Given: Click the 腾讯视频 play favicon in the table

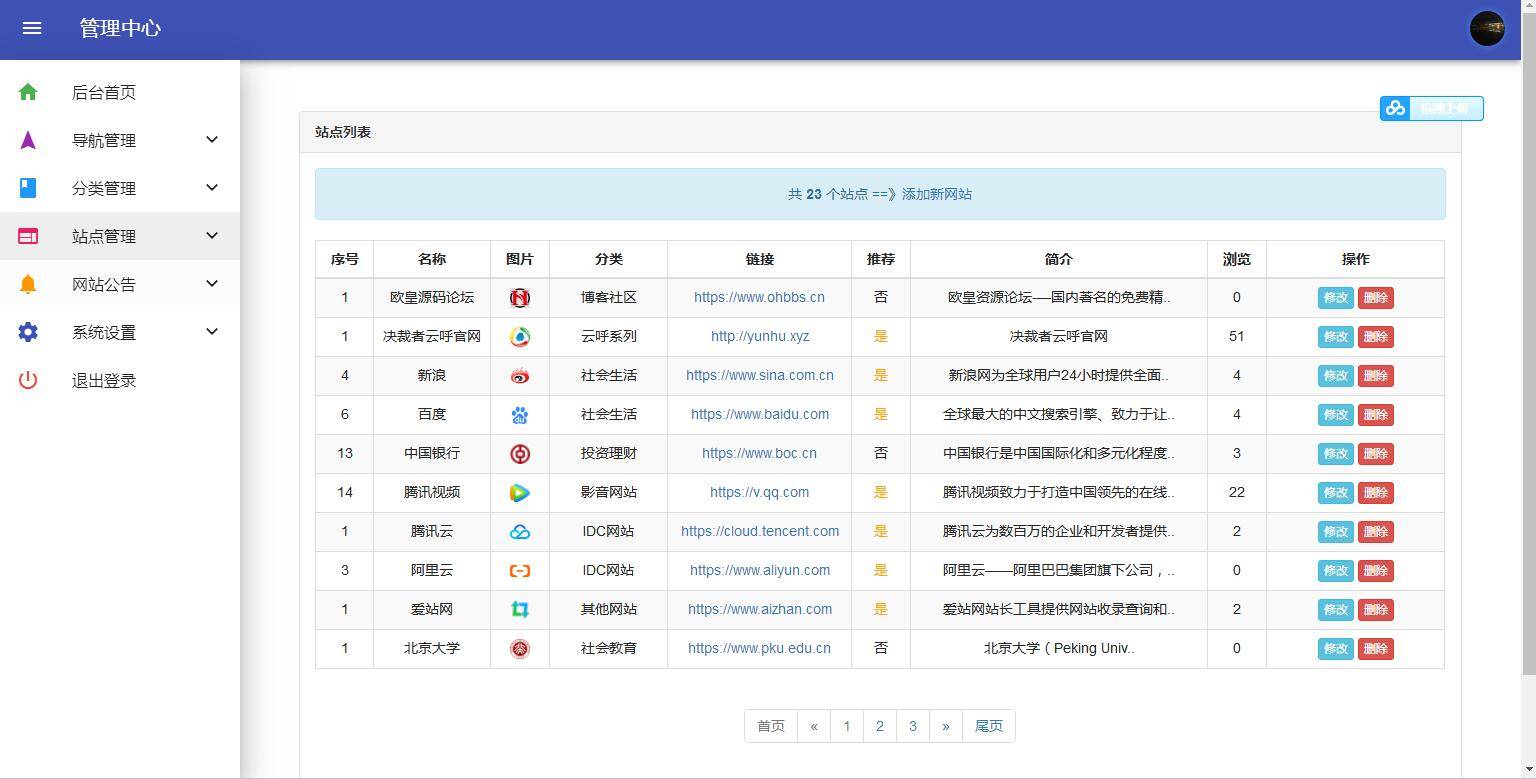Looking at the screenshot, I should point(520,492).
